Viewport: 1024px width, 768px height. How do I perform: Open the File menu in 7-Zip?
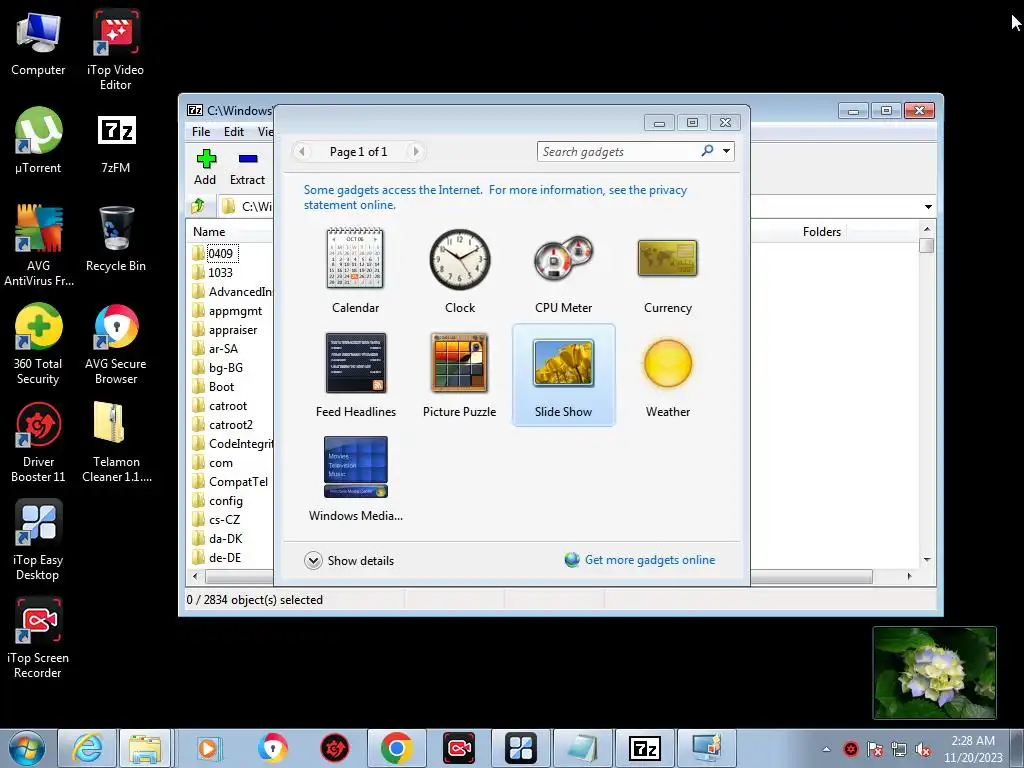[201, 131]
